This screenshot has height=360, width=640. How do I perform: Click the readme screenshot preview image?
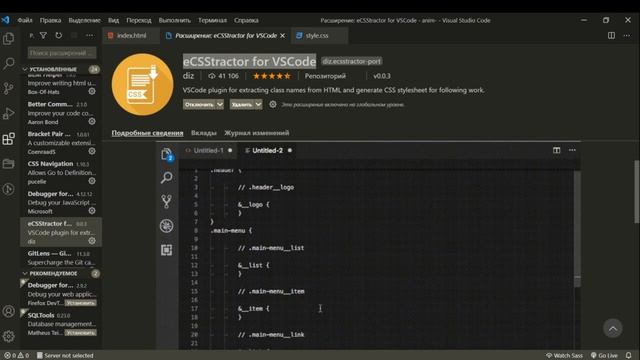pyautogui.click(x=368, y=245)
